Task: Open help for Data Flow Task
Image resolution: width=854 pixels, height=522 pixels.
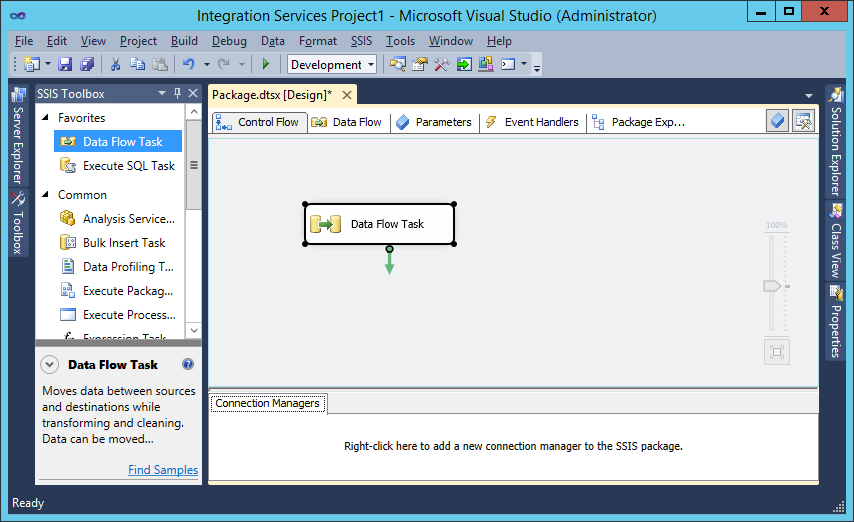Action: point(188,364)
